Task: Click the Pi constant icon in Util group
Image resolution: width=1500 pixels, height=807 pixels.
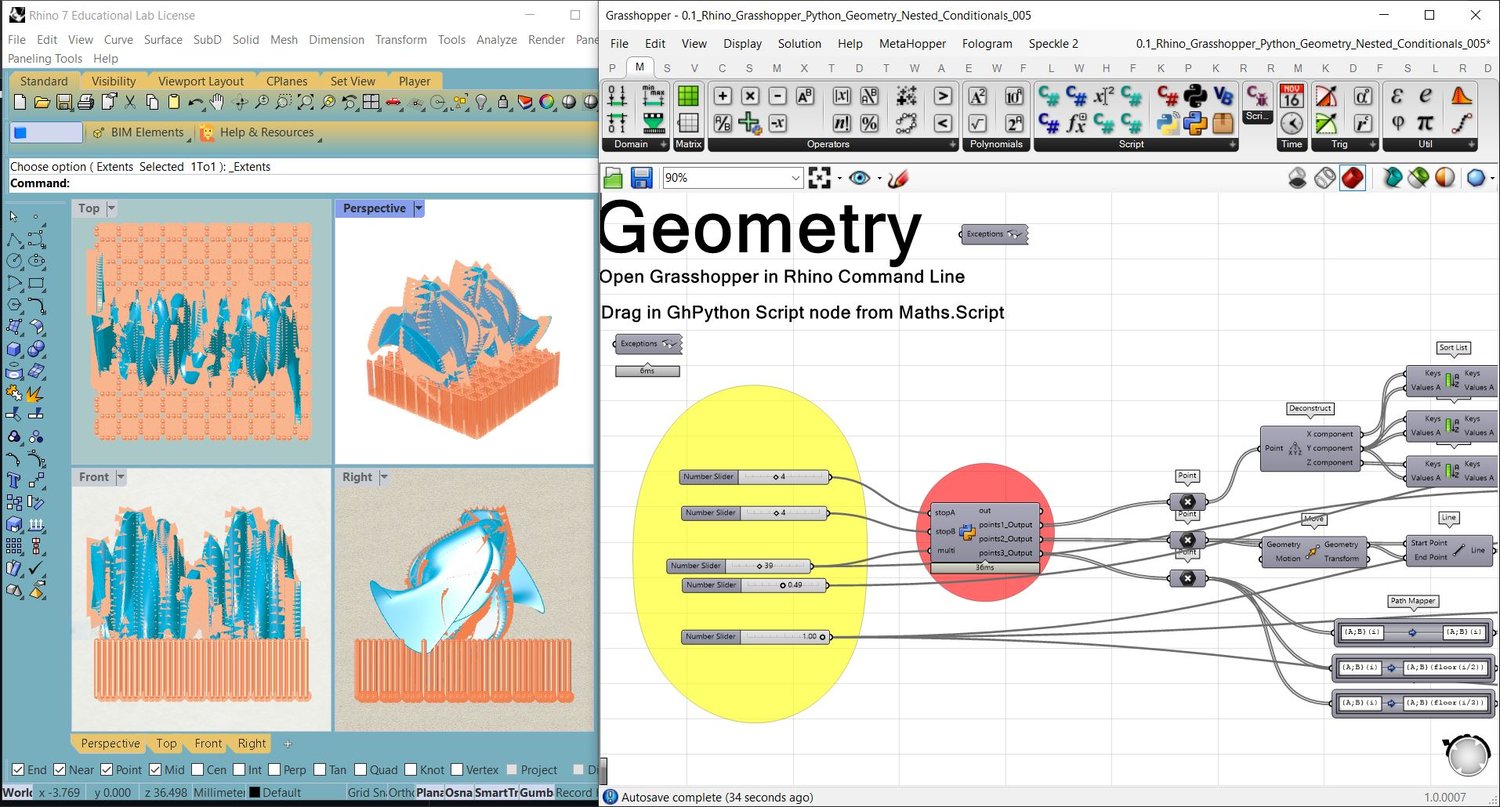Action: click(x=1425, y=123)
